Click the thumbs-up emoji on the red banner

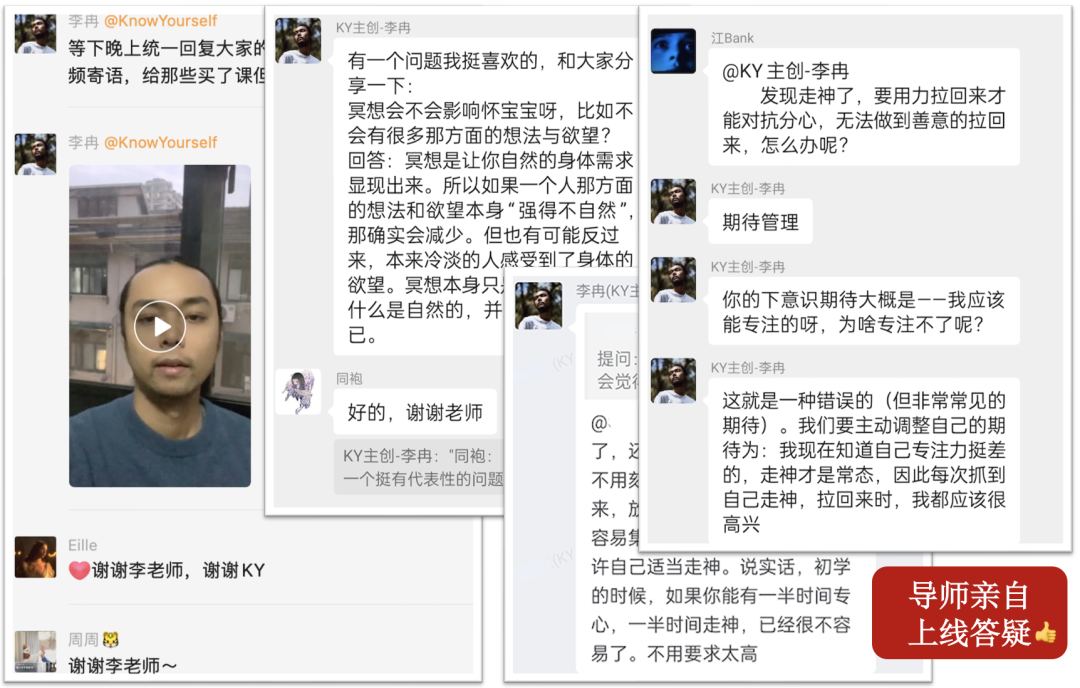(x=1046, y=632)
